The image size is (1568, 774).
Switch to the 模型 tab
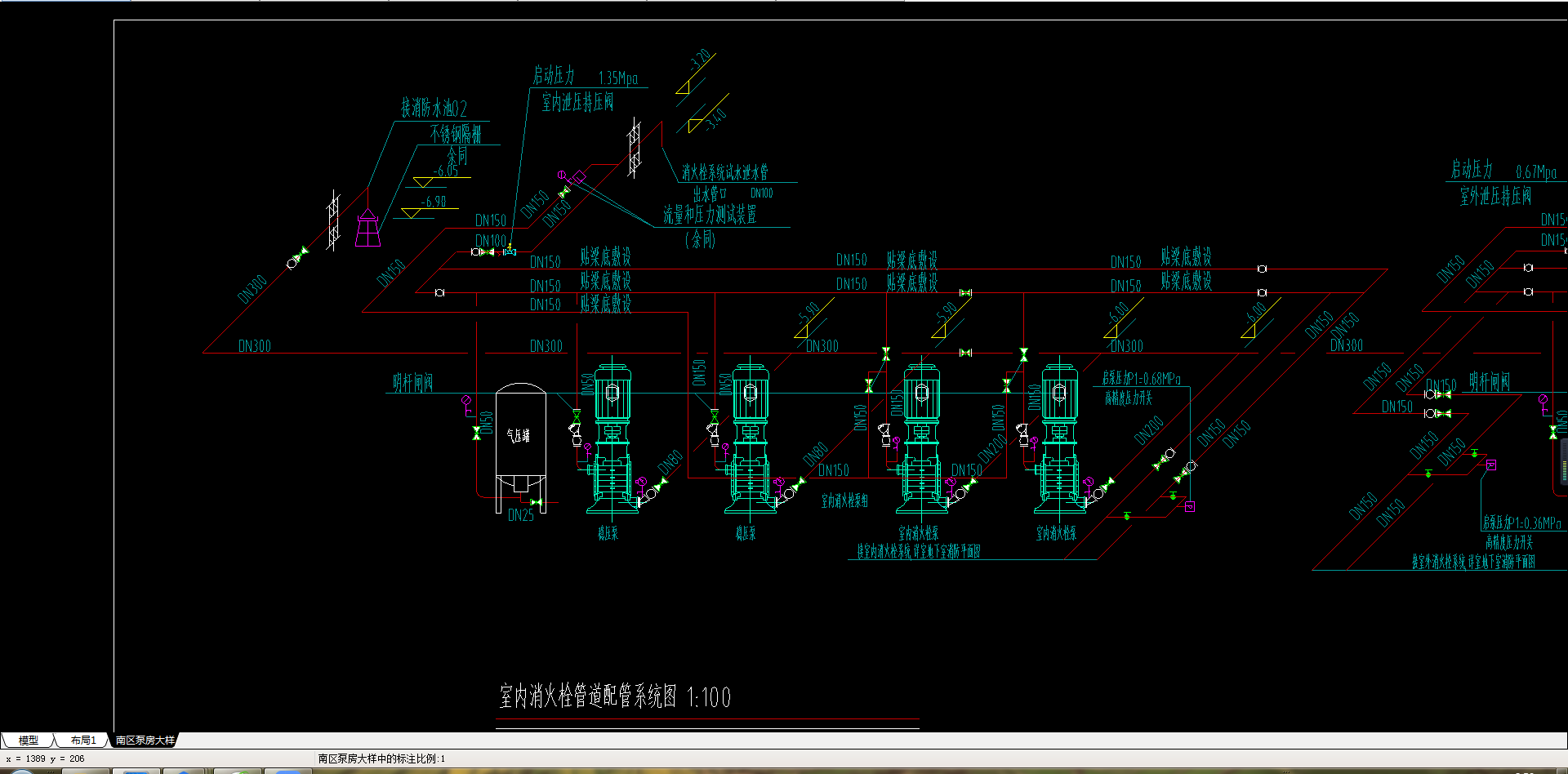pyautogui.click(x=29, y=741)
